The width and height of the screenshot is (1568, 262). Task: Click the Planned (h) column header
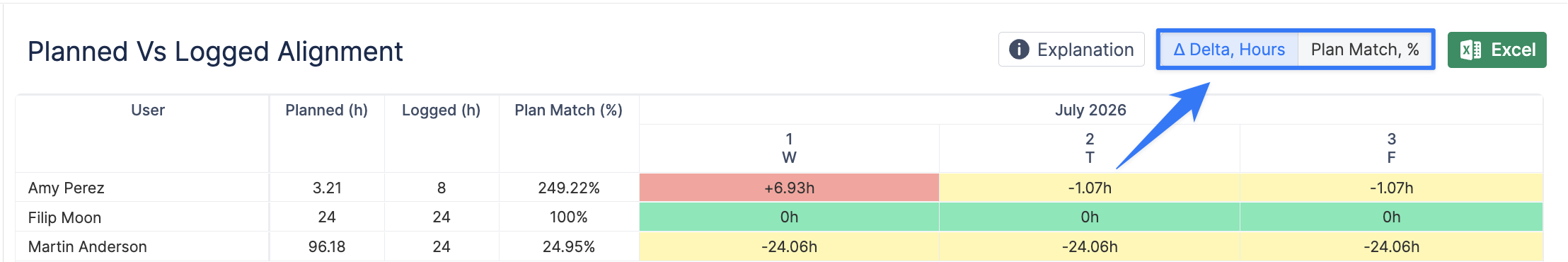tap(326, 110)
